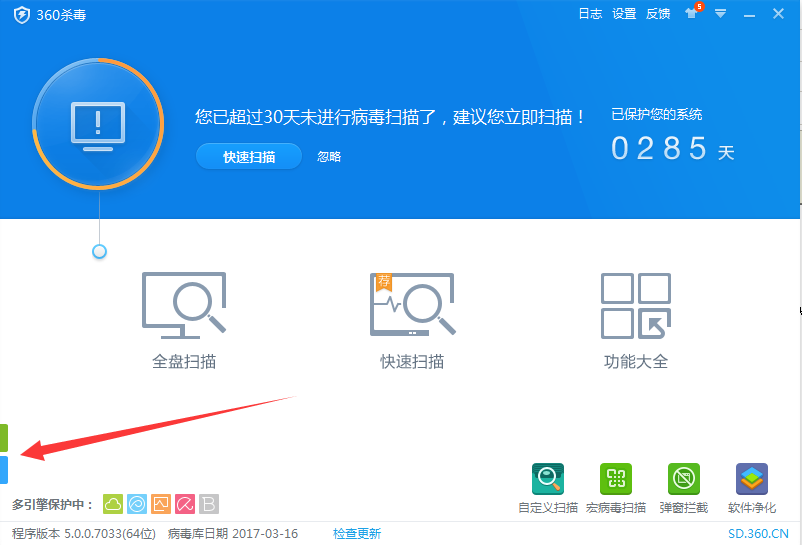Image resolution: width=802 pixels, height=545 pixels.
Task: Open 宏病毒扫描 macro virus scan tool
Action: pyautogui.click(x=616, y=488)
